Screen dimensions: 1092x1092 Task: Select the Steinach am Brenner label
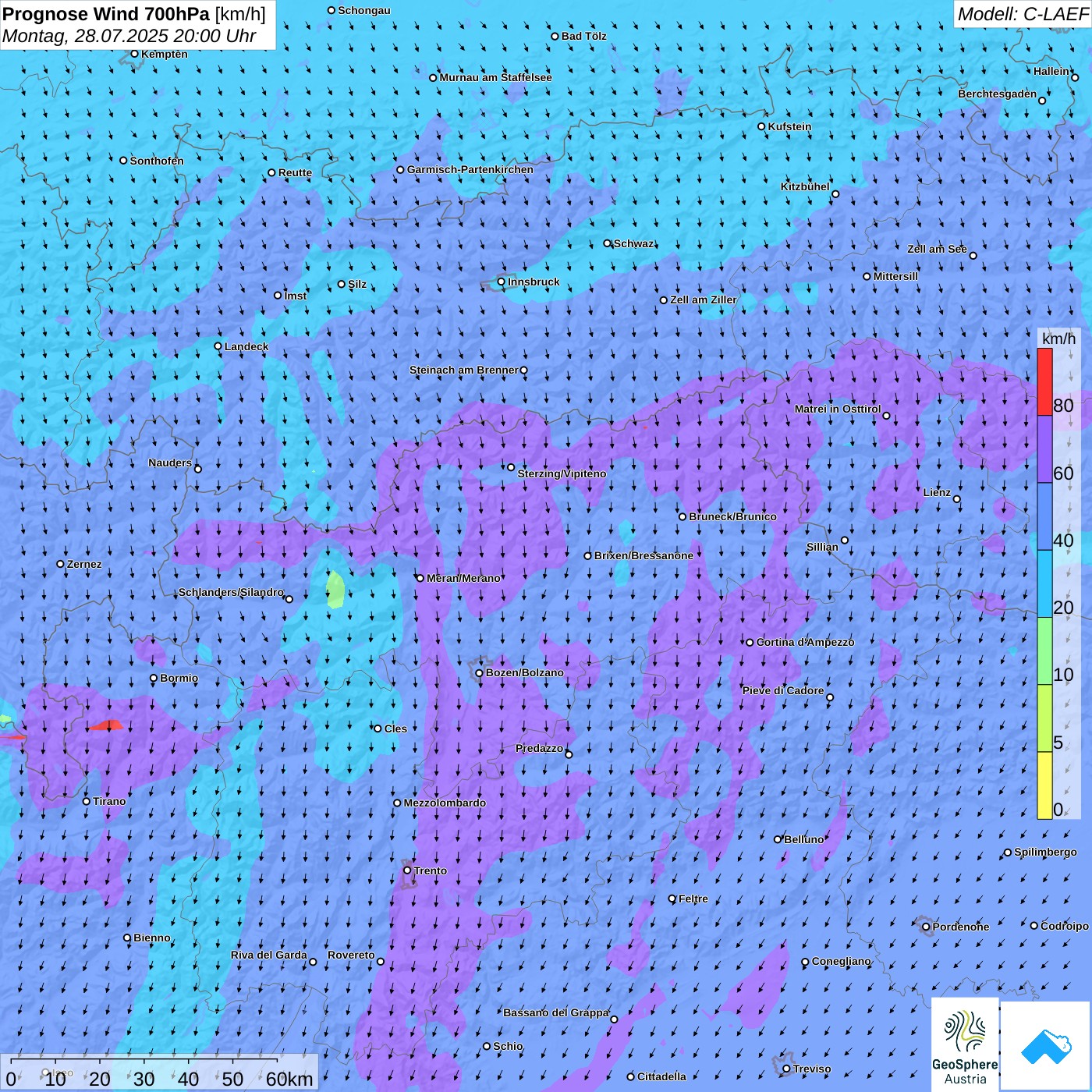463,370
